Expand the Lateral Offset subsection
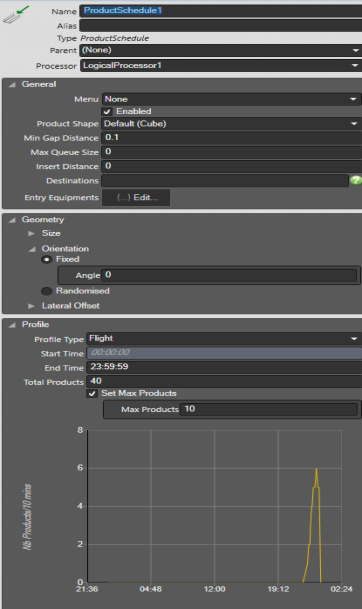The width and height of the screenshot is (362, 609). [31, 306]
